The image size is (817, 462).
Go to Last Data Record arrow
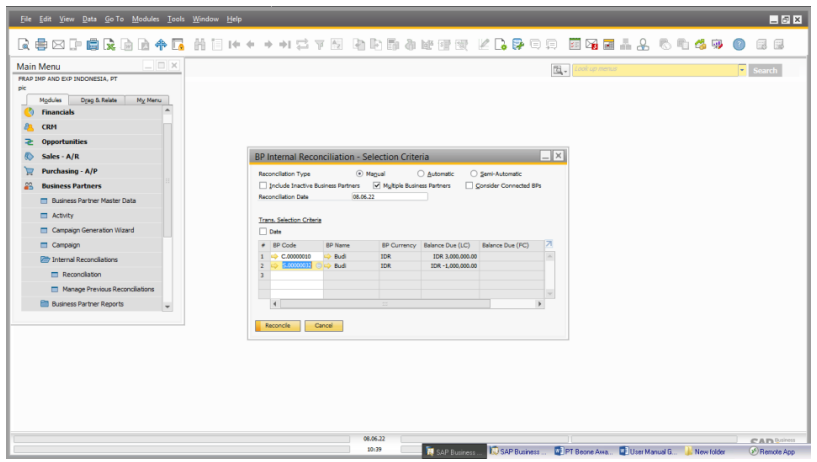pyautogui.click(x=284, y=44)
